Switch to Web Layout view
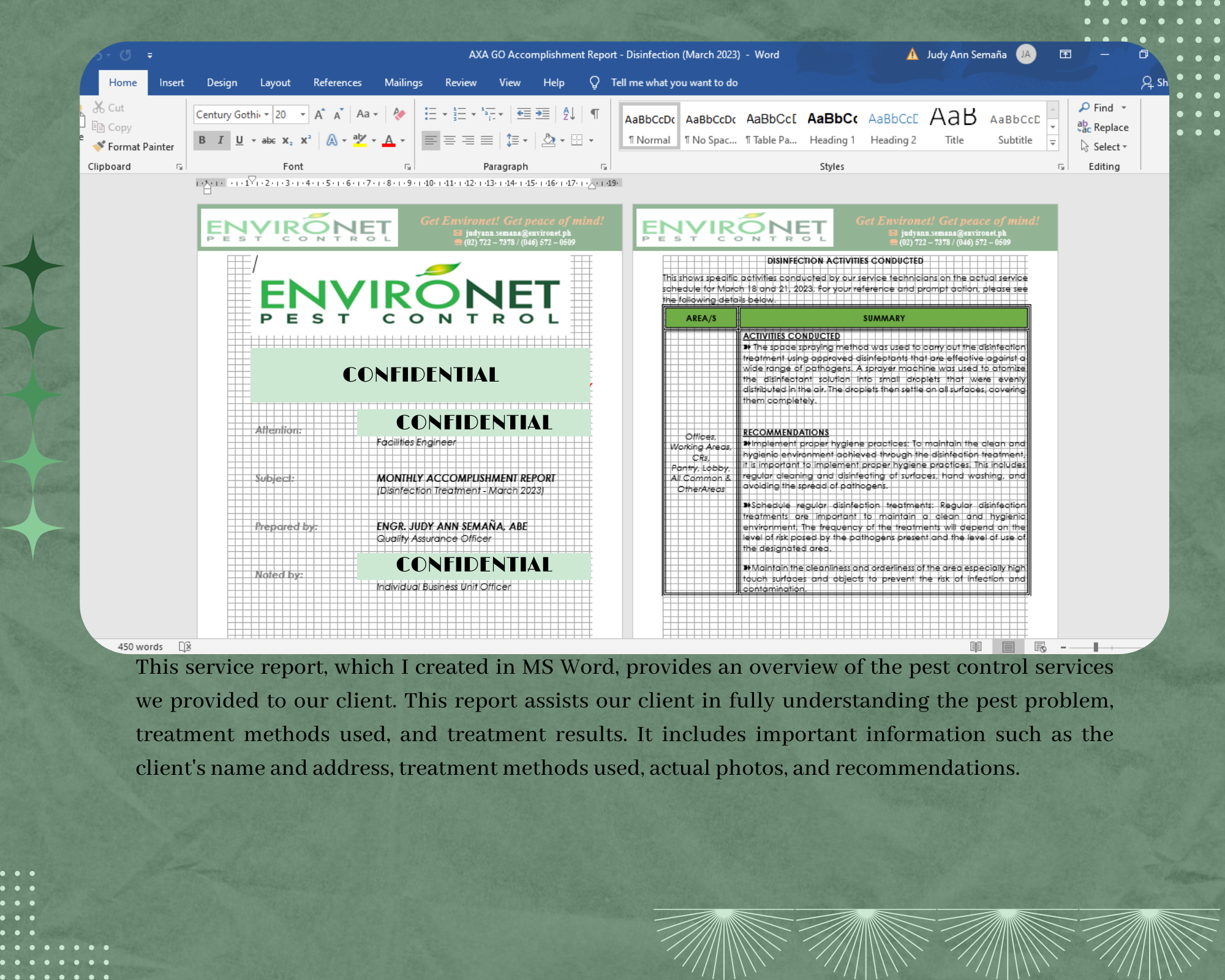Screen dimensions: 1225x980 (x=1040, y=647)
